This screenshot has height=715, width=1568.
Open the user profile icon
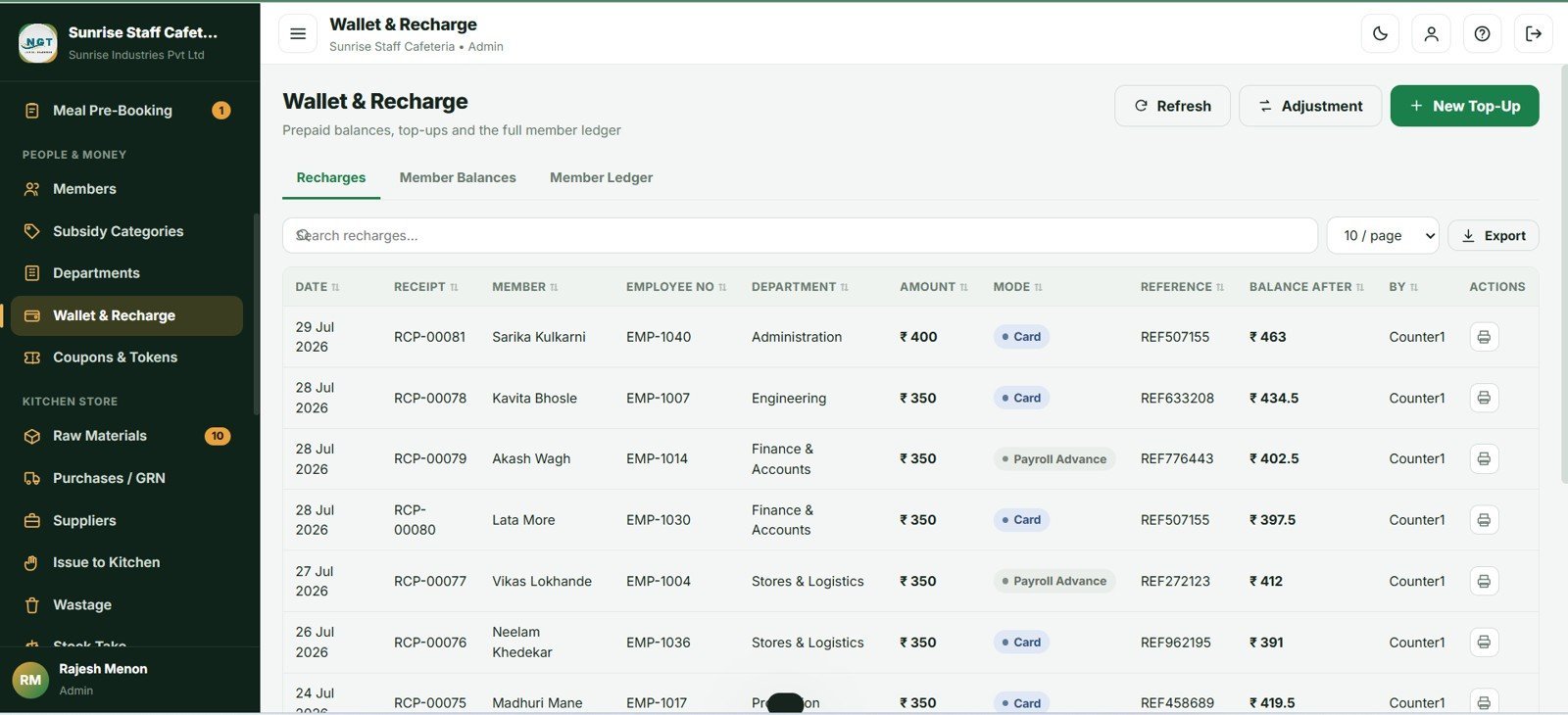coord(1431,34)
